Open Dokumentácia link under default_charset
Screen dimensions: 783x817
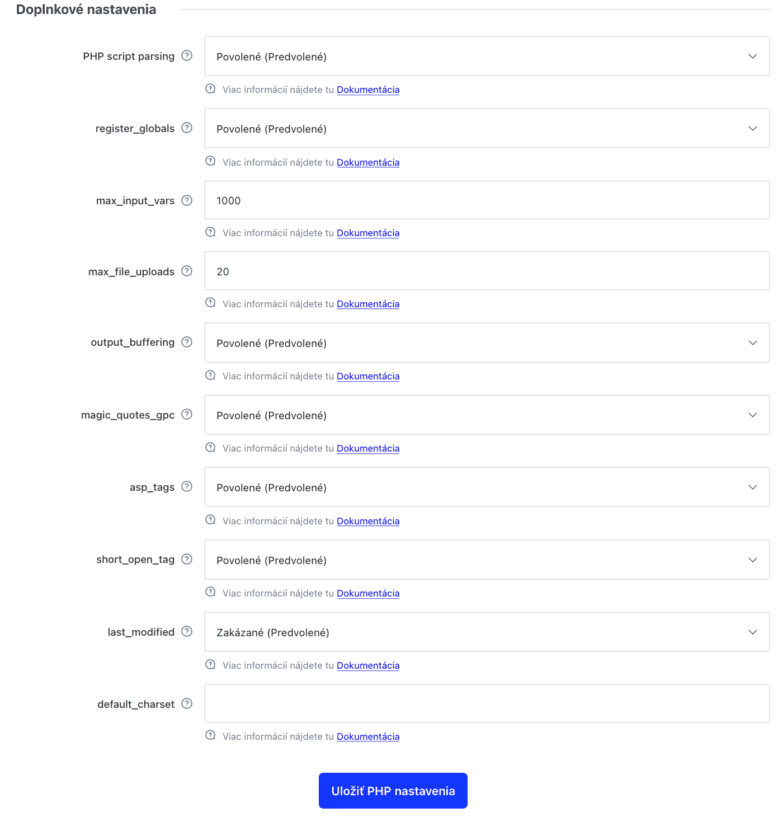[x=368, y=737]
